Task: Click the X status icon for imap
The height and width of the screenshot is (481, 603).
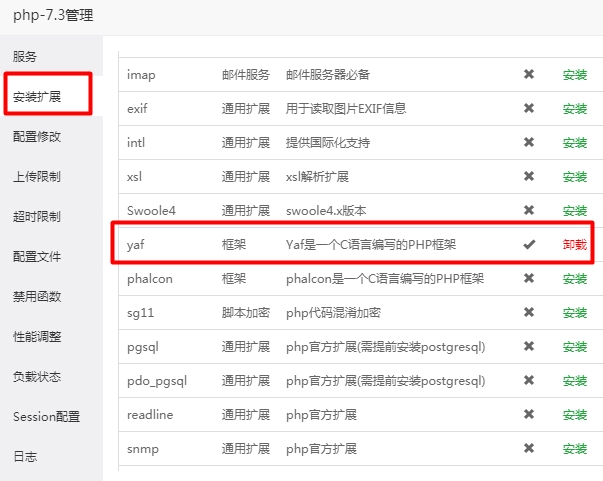Action: 529,74
